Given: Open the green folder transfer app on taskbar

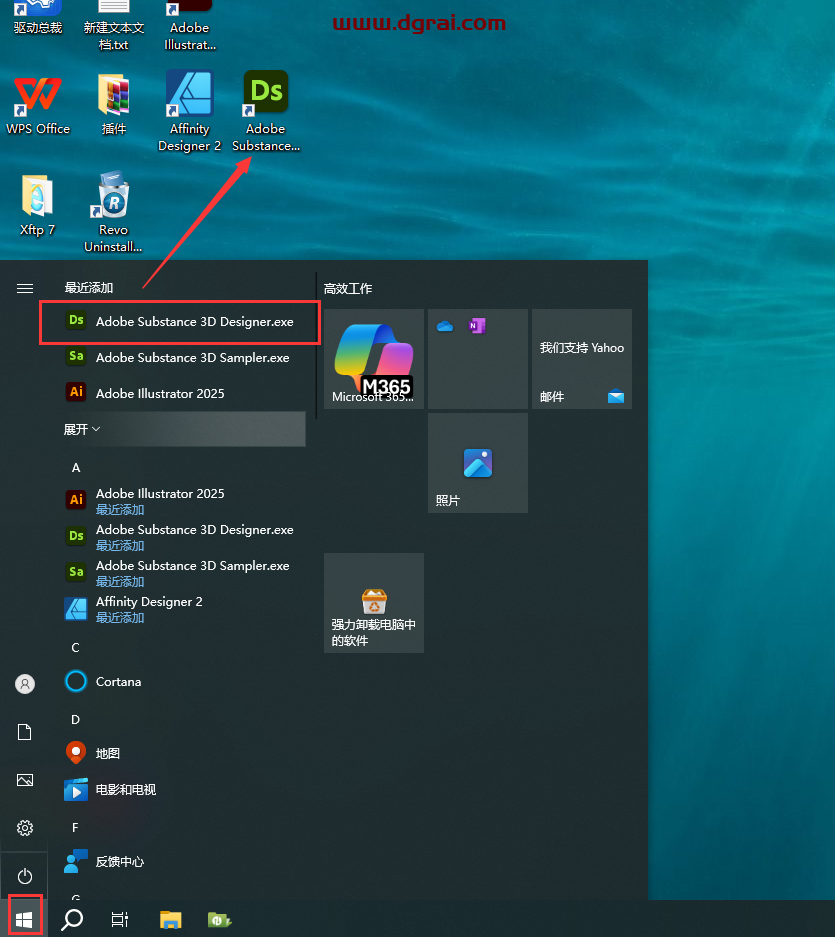Looking at the screenshot, I should pos(219,920).
